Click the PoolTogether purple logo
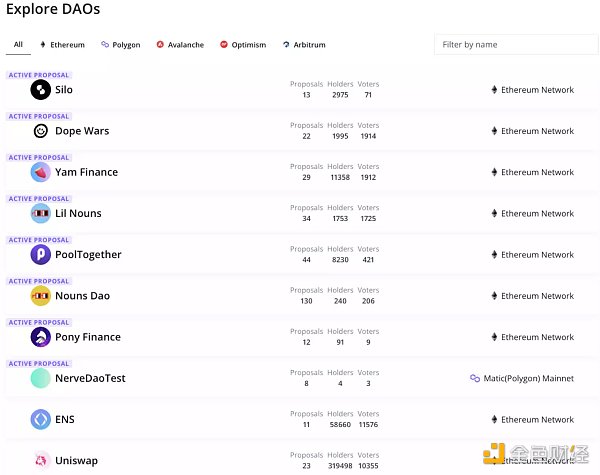Viewport: 600px width, 475px height. 41,254
